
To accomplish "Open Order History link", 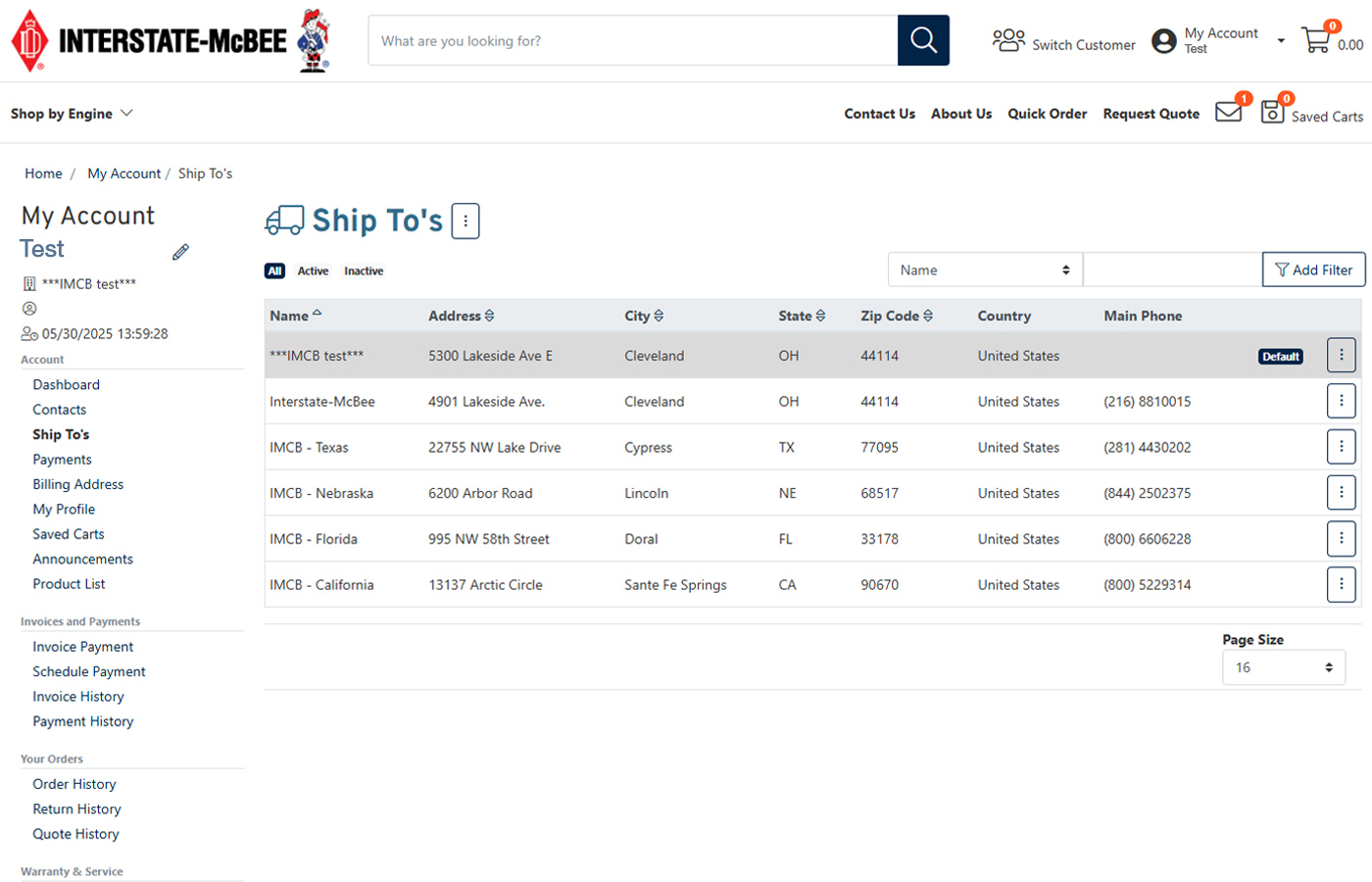I will [x=73, y=784].
